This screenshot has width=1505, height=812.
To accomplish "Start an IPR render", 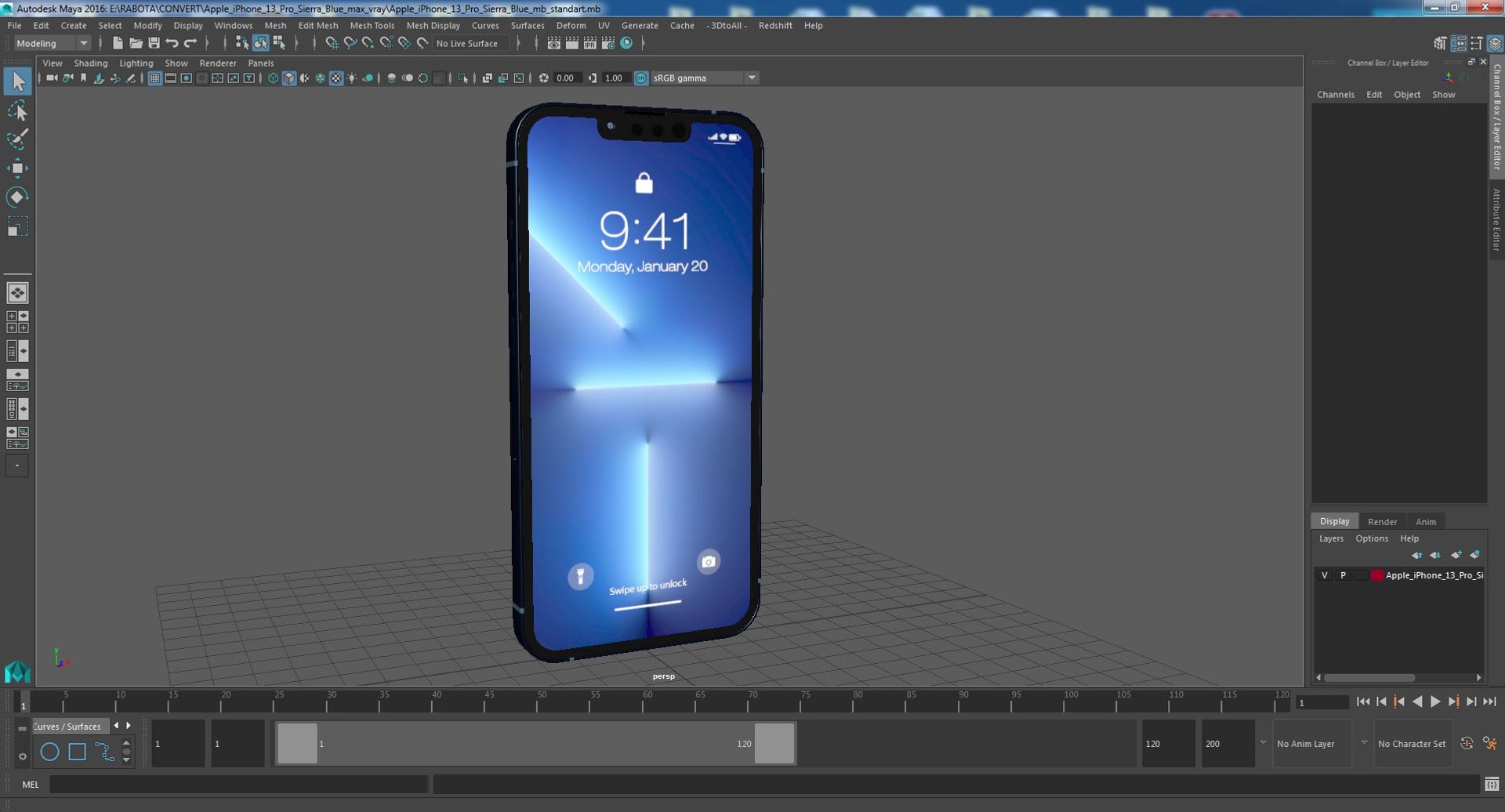I will coord(590,43).
